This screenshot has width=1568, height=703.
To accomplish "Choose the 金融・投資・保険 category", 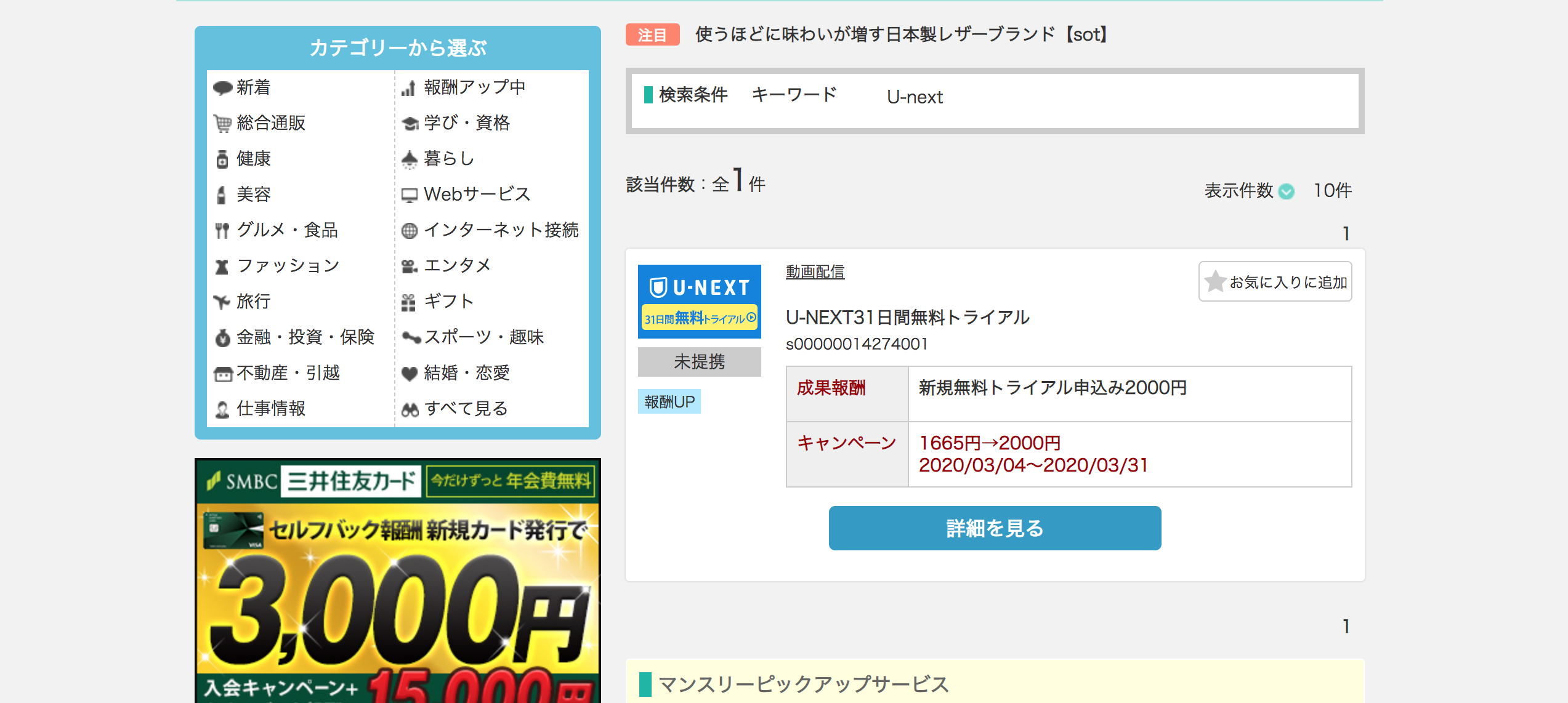I will point(305,337).
